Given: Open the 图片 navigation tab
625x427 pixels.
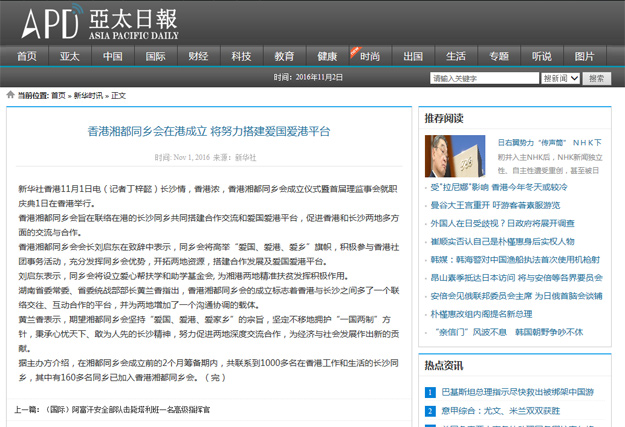Looking at the screenshot, I should pos(584,56).
